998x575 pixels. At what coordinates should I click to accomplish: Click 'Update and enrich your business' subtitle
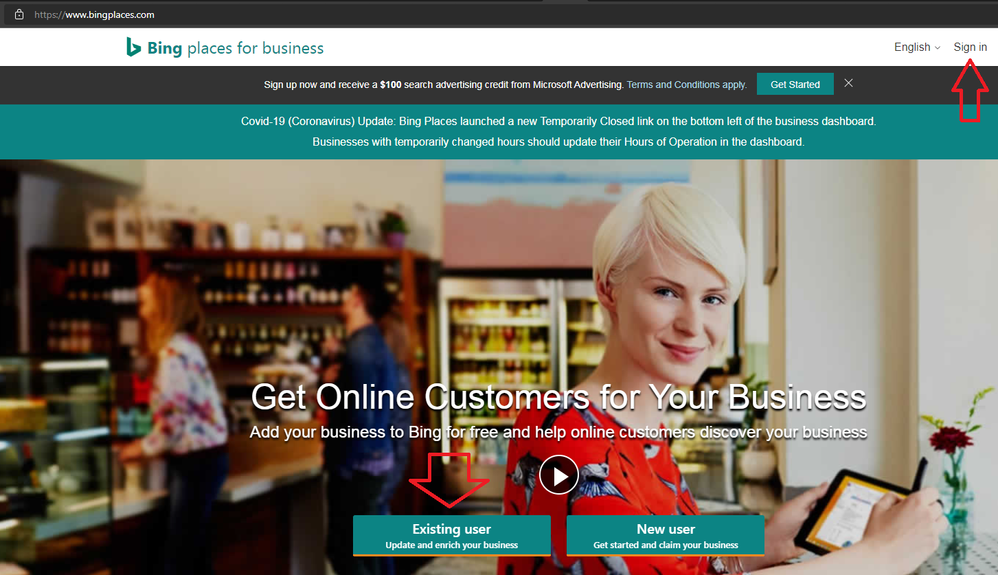[x=451, y=545]
